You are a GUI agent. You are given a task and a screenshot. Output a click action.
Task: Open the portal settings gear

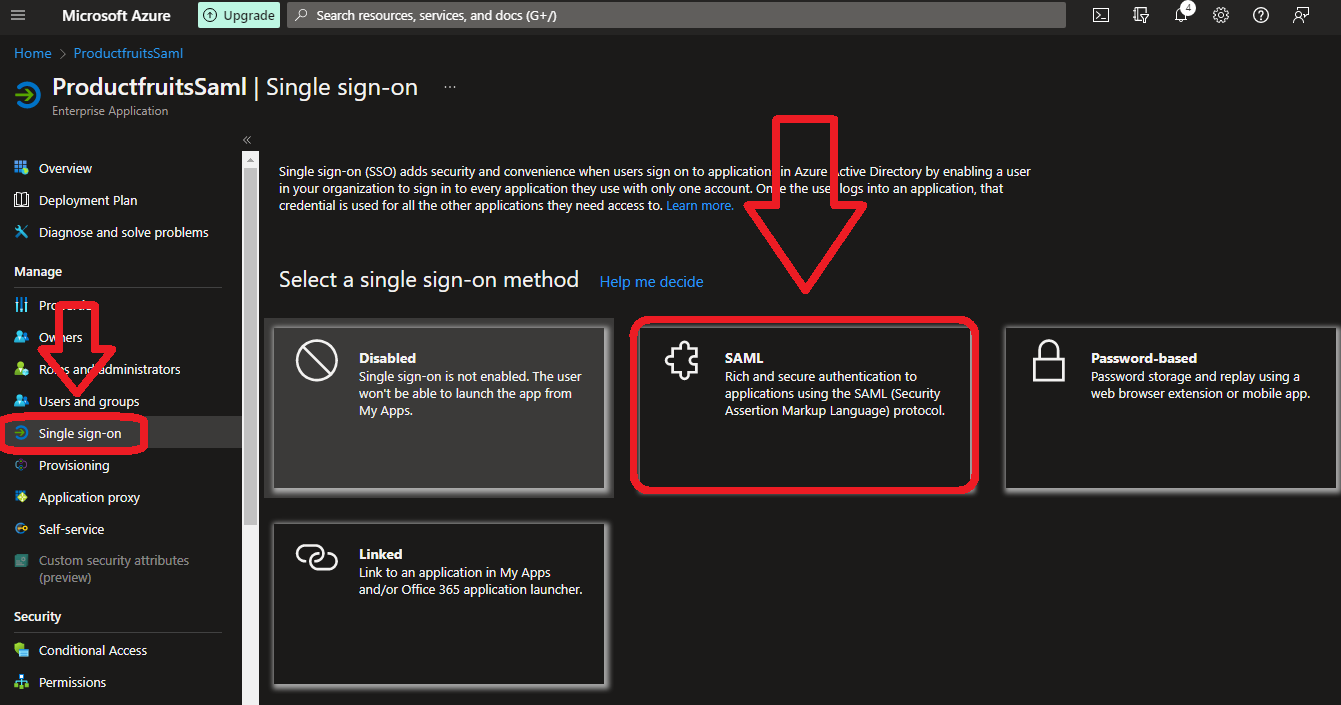(x=1221, y=15)
